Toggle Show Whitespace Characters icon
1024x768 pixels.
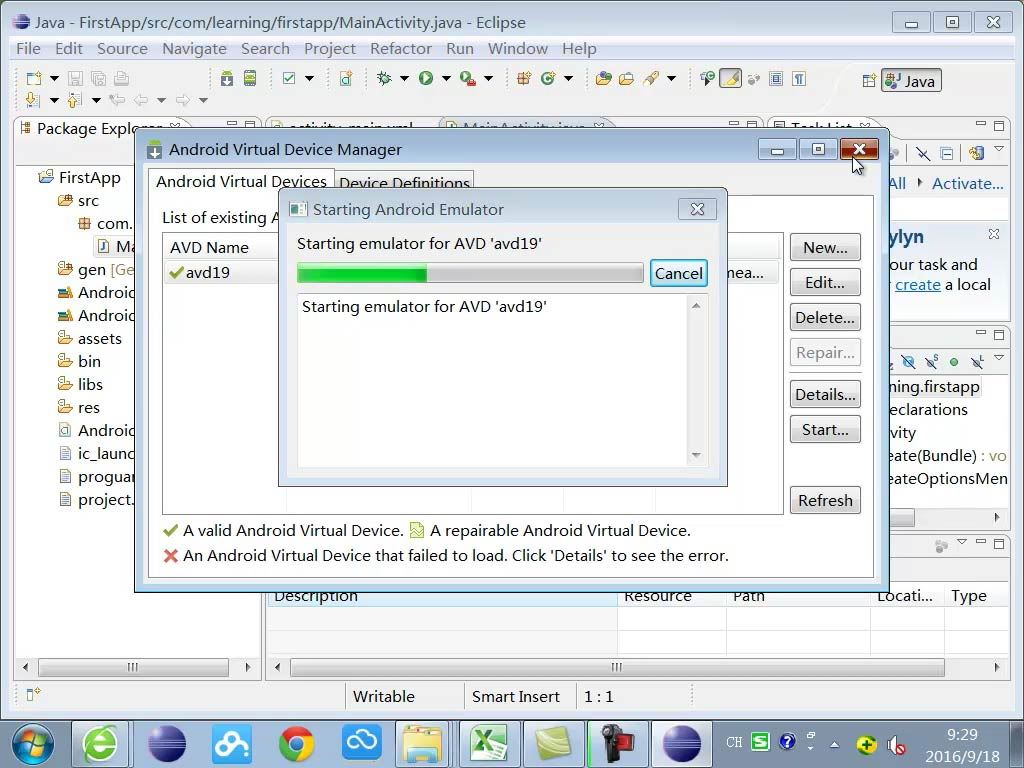tap(799, 78)
